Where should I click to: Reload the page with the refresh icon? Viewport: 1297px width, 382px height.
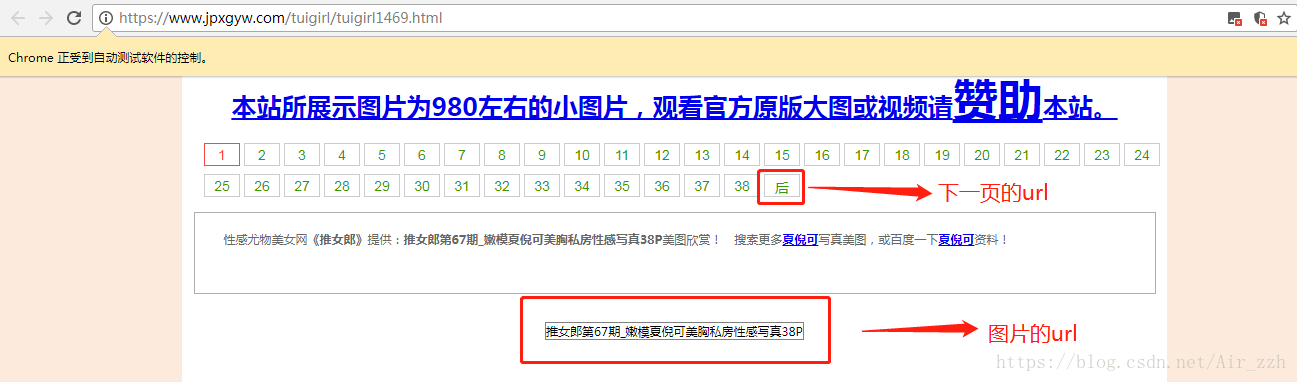74,18
